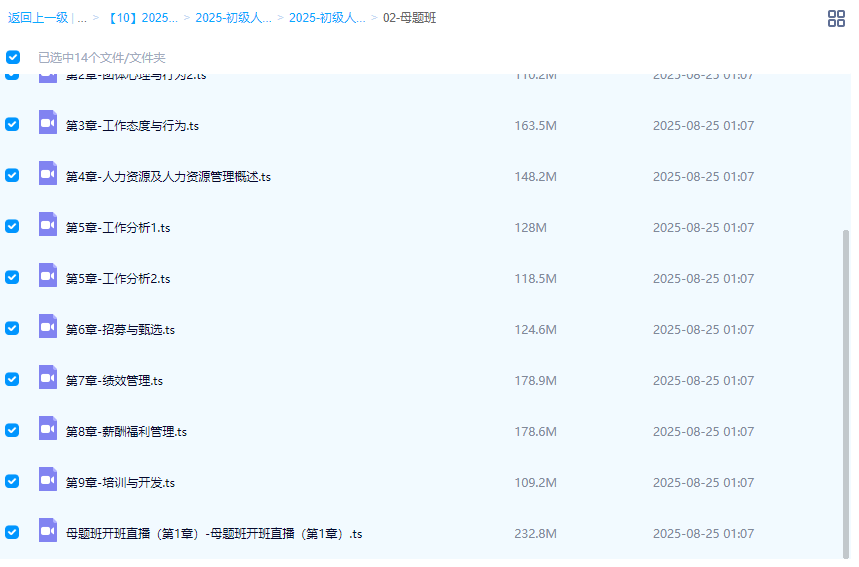Click size value 118.5M
Viewport: 859px width, 567px height.
(x=535, y=278)
